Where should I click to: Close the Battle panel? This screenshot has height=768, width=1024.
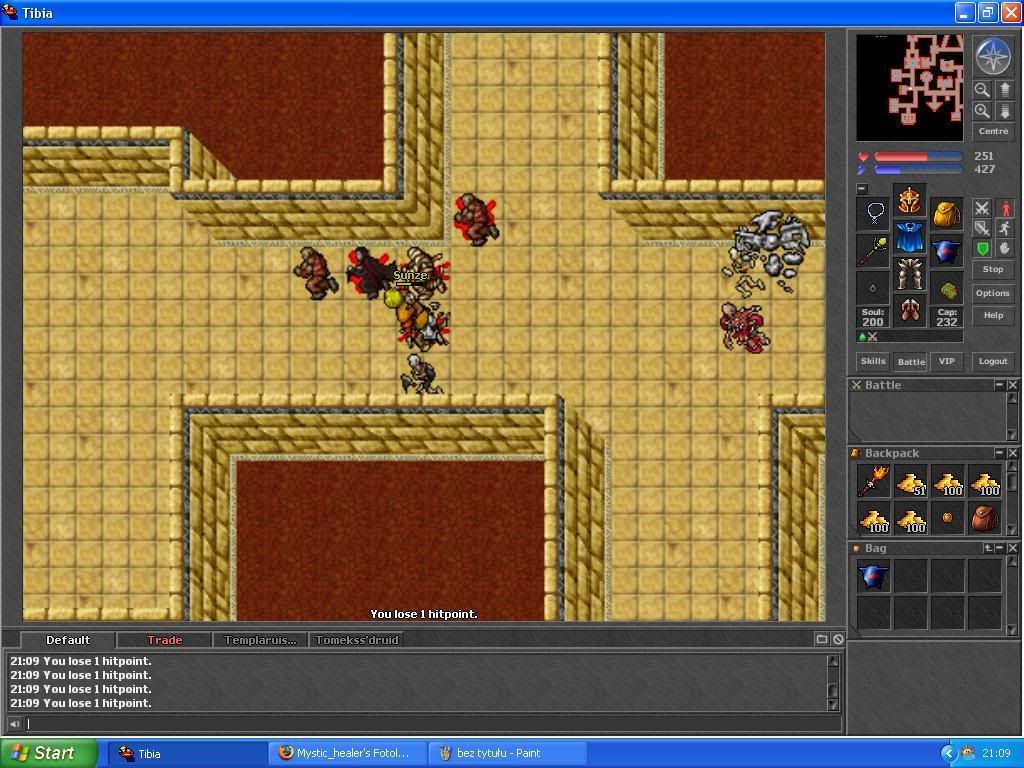[x=1012, y=385]
